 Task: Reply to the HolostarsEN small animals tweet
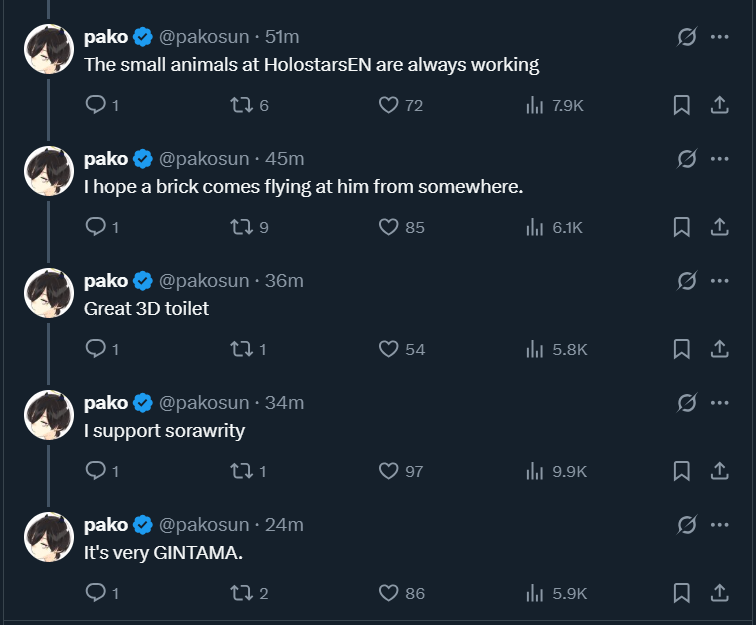tap(96, 105)
